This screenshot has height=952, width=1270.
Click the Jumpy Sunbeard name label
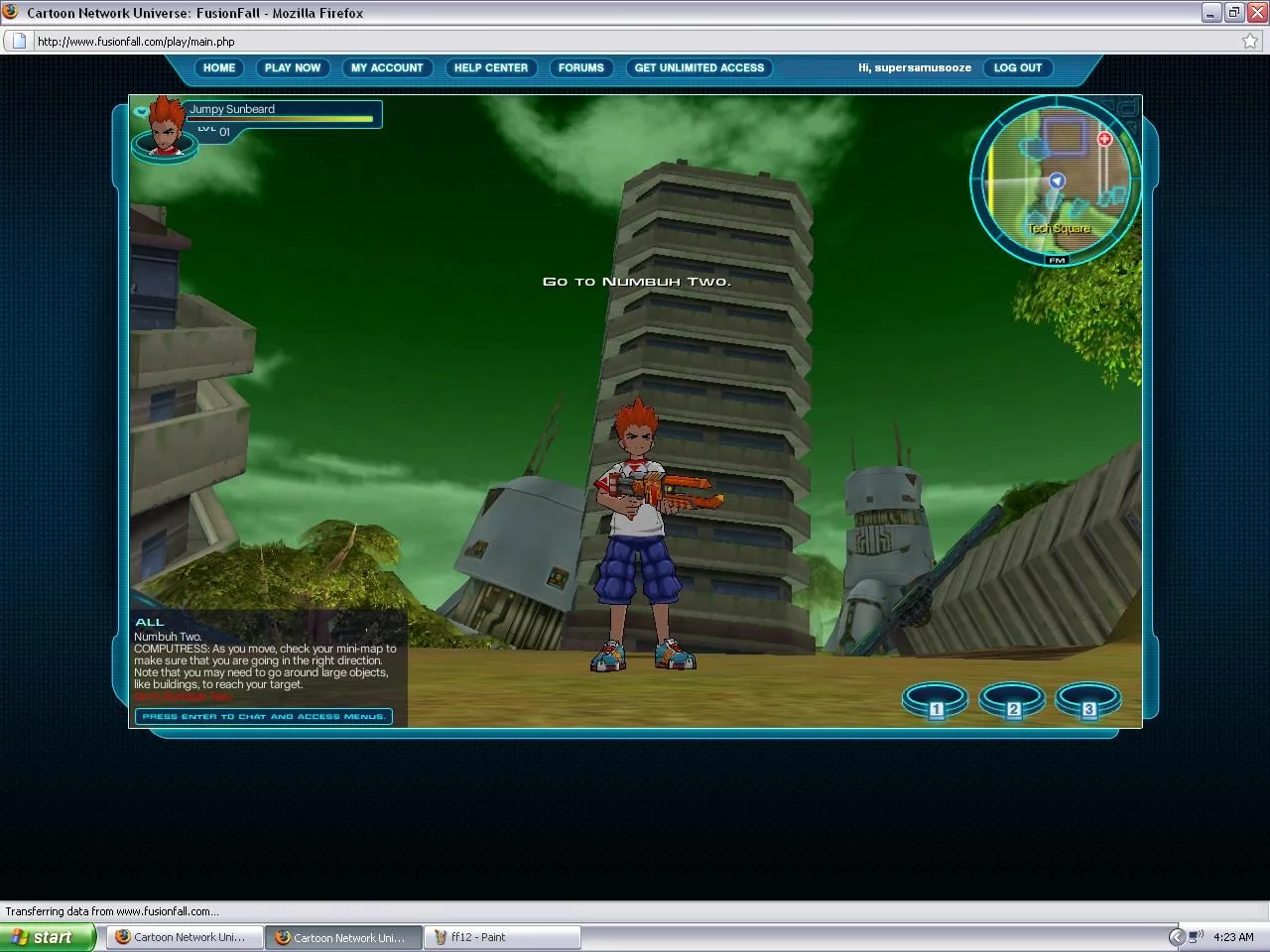point(232,109)
